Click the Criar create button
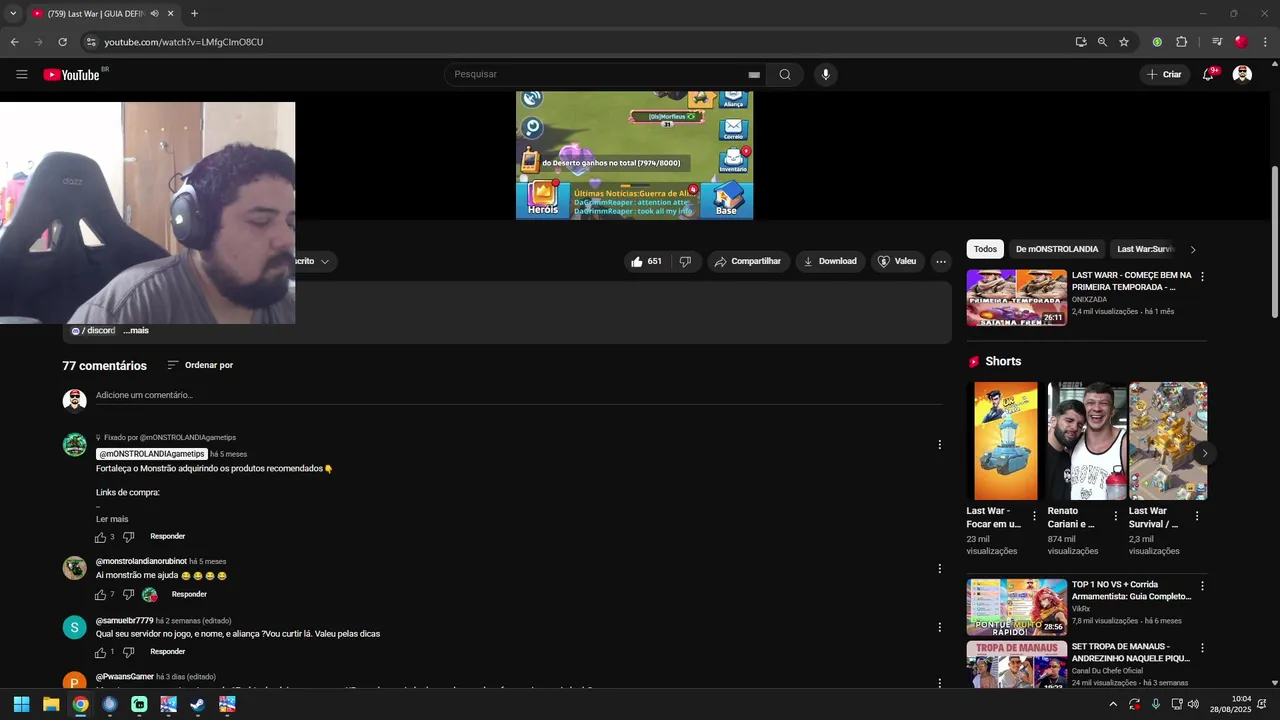This screenshot has width=1280, height=720. point(1164,74)
